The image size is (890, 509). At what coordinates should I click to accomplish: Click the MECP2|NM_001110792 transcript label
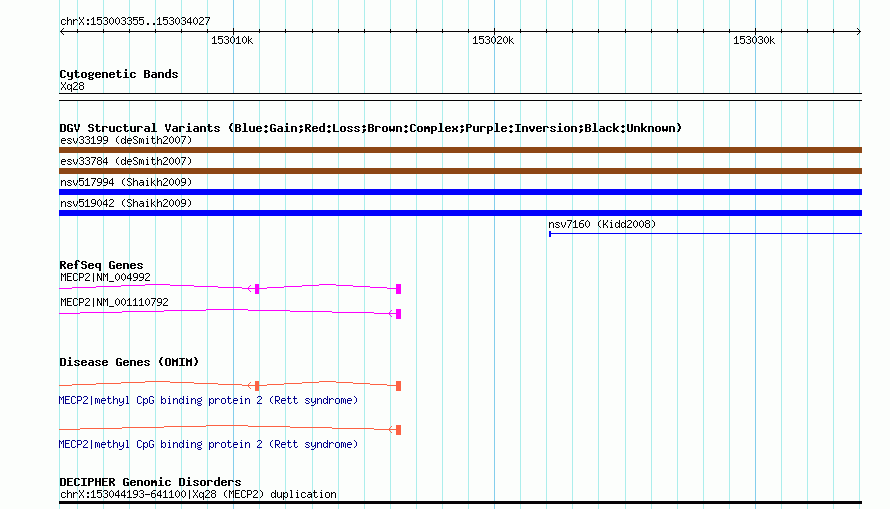(114, 302)
